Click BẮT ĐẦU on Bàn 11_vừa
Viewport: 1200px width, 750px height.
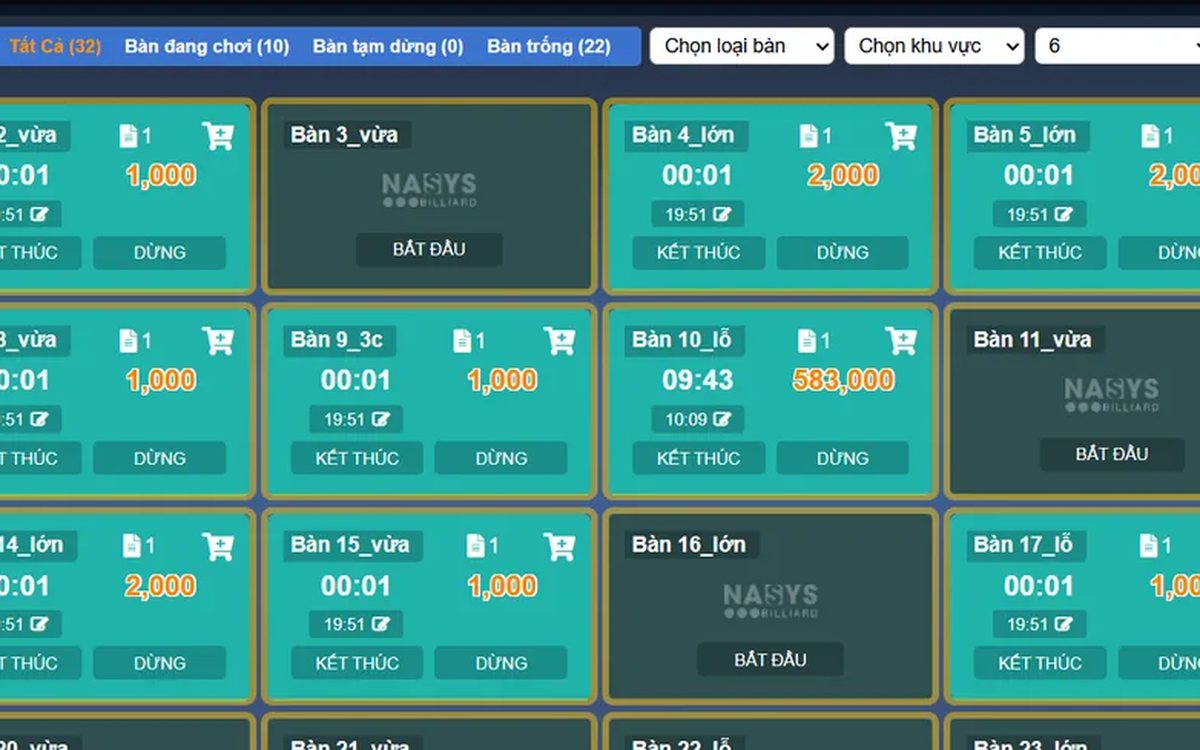(x=1112, y=454)
